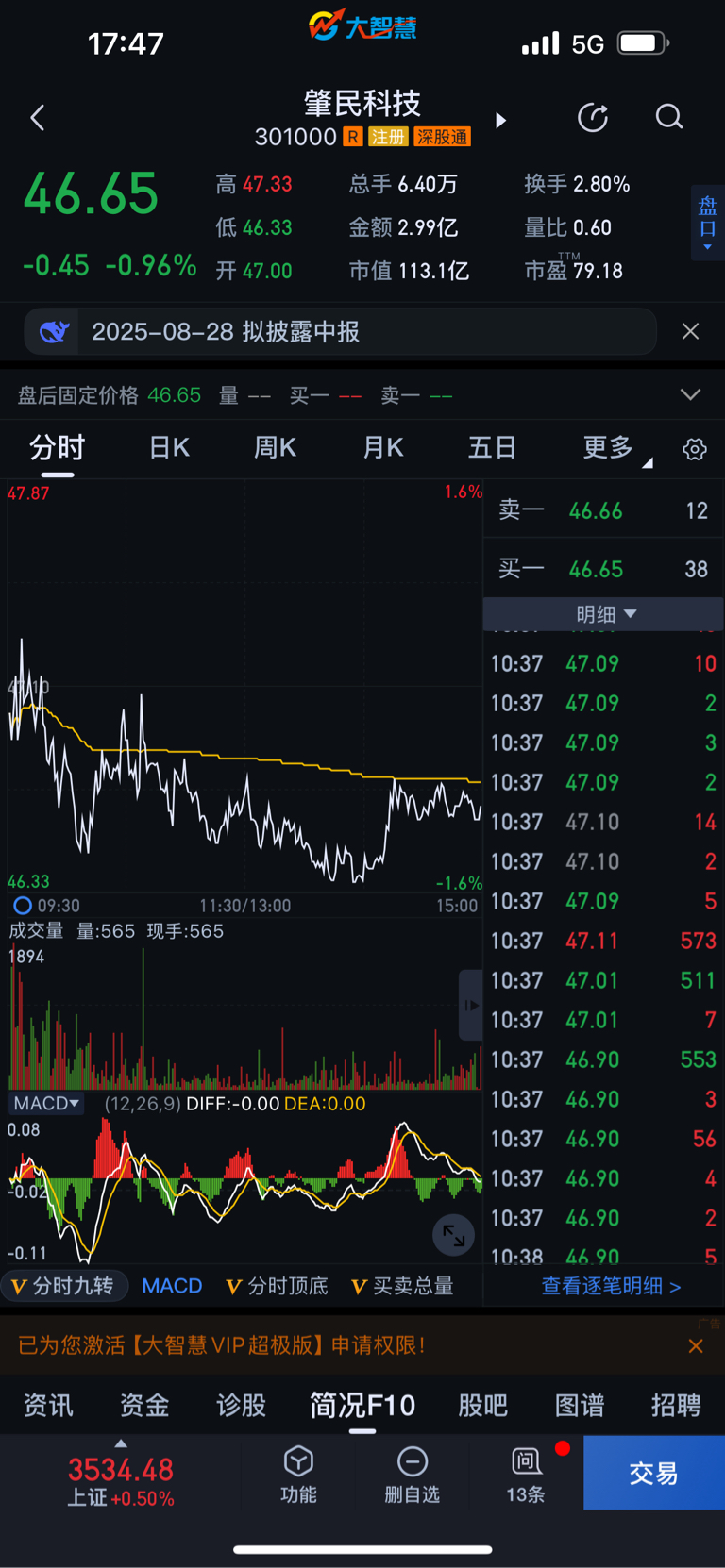This screenshot has width=725, height=1568.
Task: Select the 分时九转 indicator
Action: [x=62, y=1286]
